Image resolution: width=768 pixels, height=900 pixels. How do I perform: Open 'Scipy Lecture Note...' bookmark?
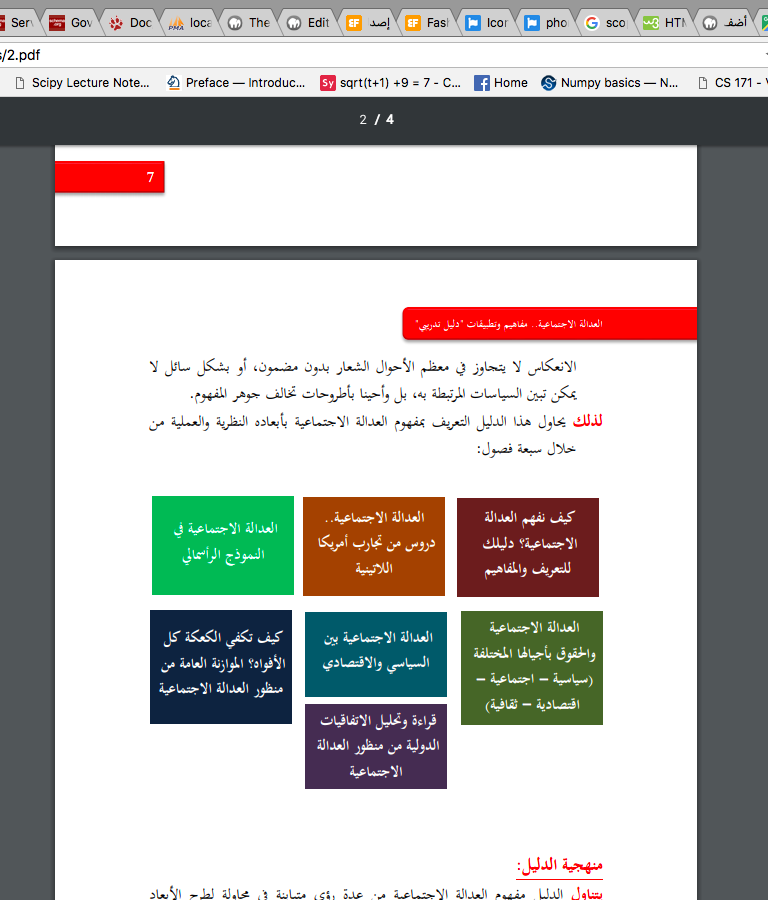click(x=82, y=83)
